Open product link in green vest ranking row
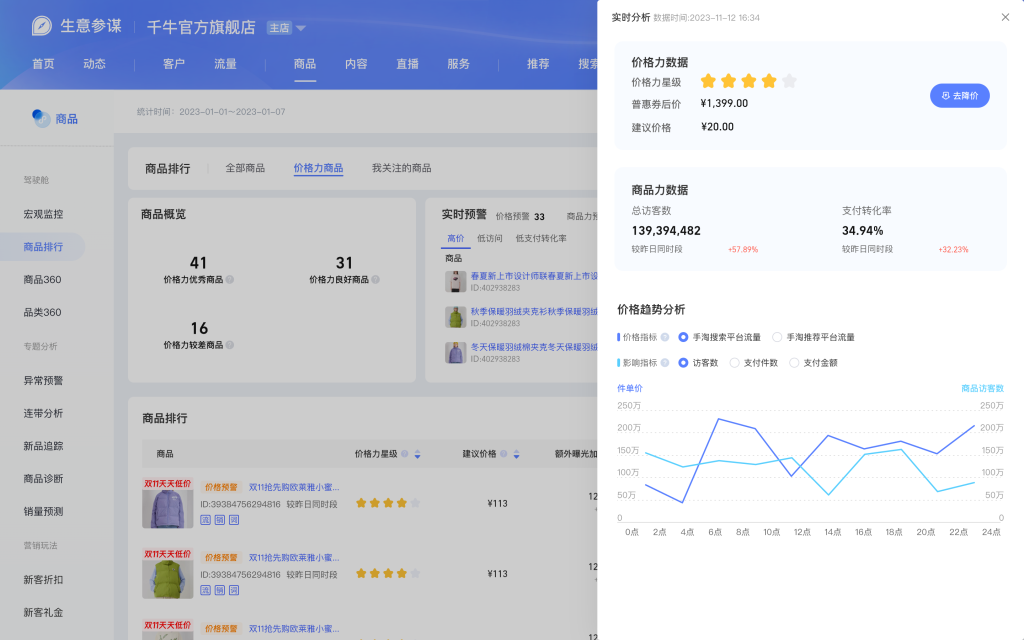 click(x=294, y=558)
